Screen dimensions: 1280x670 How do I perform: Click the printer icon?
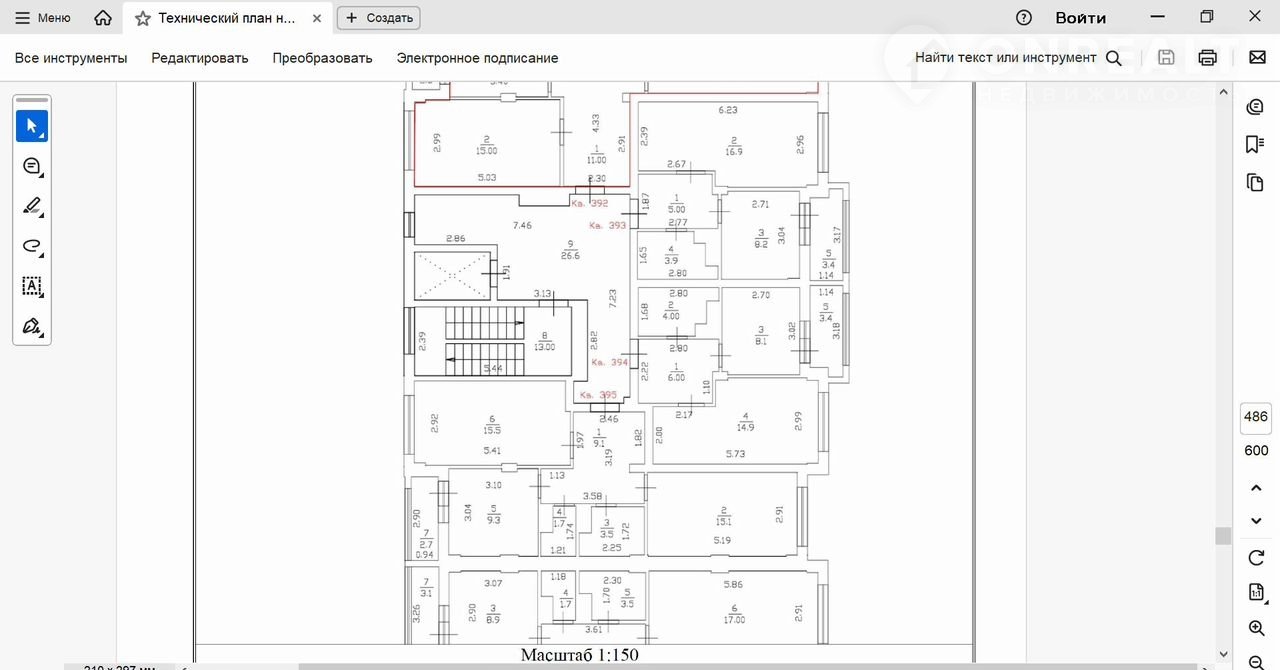[1207, 58]
